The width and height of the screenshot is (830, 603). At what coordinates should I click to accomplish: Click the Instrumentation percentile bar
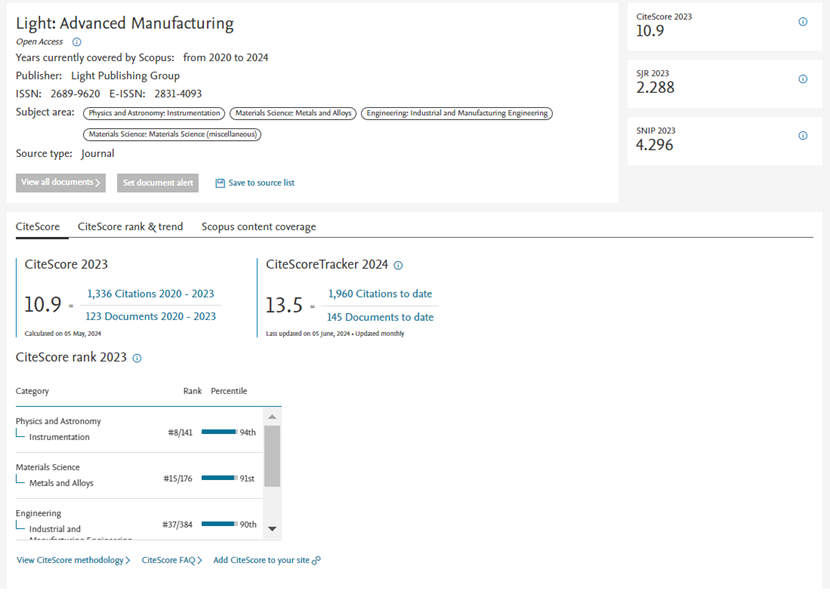tap(218, 432)
